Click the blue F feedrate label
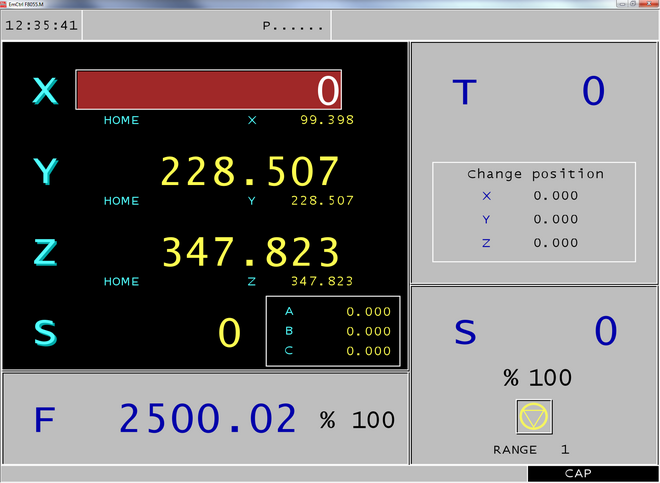The width and height of the screenshot is (660, 483). pyautogui.click(x=45, y=420)
